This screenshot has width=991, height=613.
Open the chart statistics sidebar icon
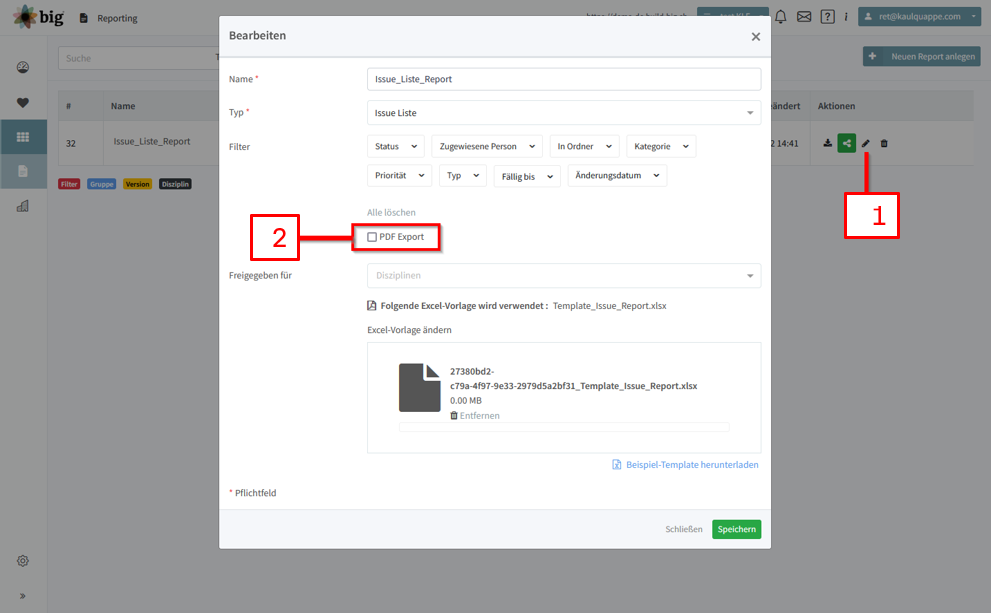[23, 206]
